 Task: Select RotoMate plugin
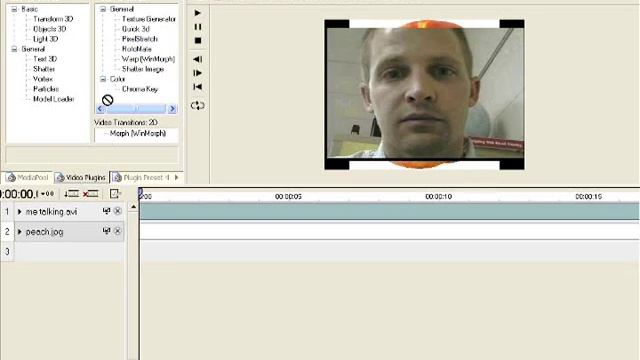point(136,49)
